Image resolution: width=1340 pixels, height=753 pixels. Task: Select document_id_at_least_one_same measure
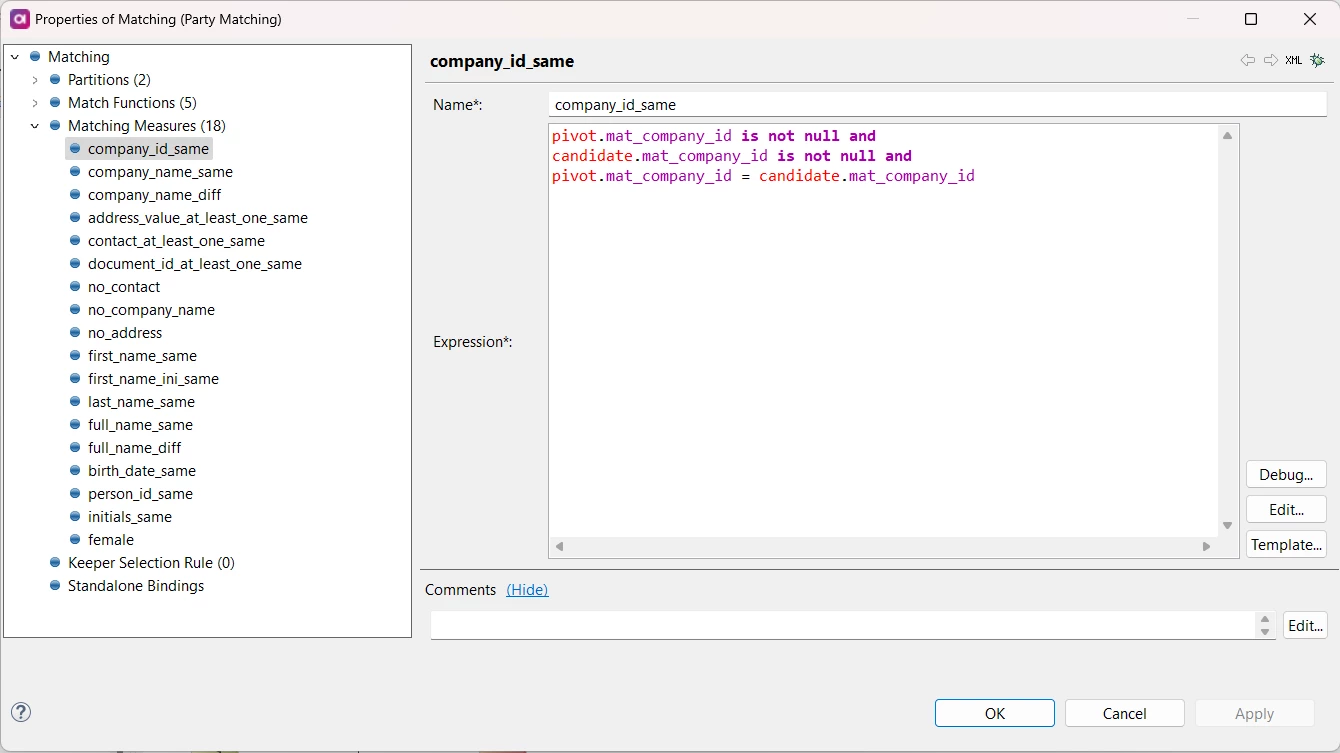point(195,264)
